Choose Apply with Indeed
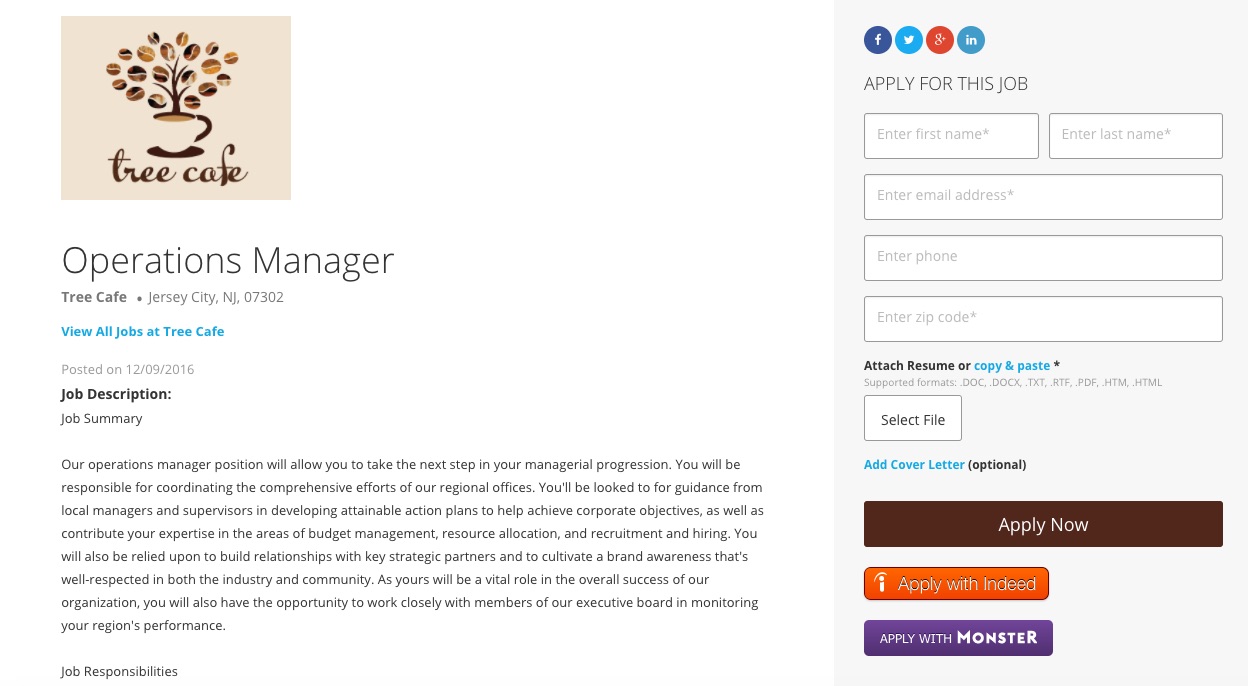The image size is (1248, 686). (x=956, y=584)
